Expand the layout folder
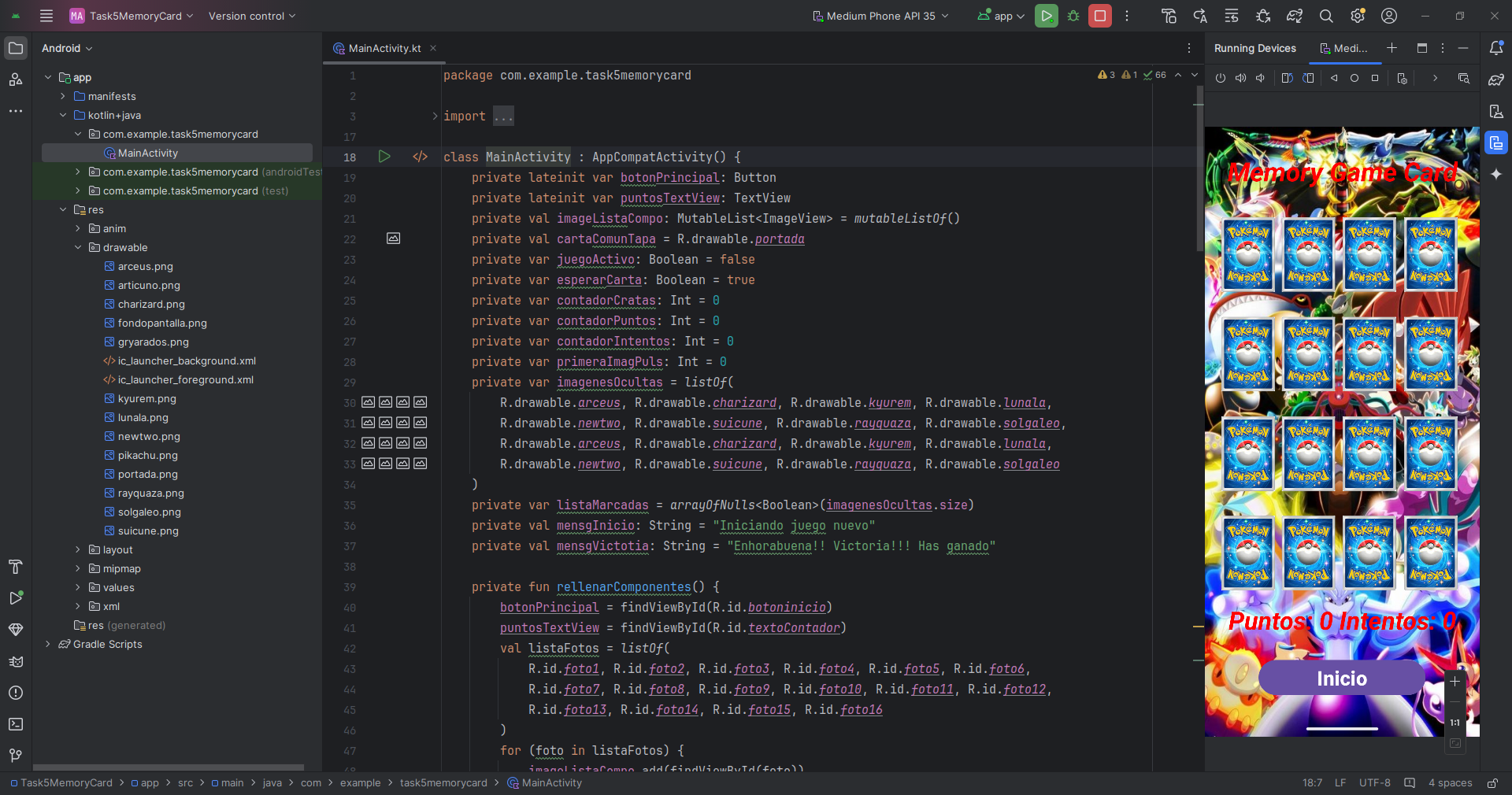The height and width of the screenshot is (795, 1512). coord(78,549)
